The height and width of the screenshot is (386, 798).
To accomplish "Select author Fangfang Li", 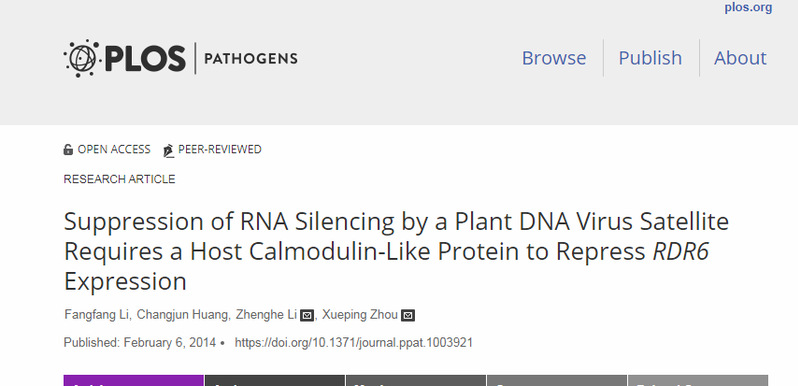I will click(97, 315).
